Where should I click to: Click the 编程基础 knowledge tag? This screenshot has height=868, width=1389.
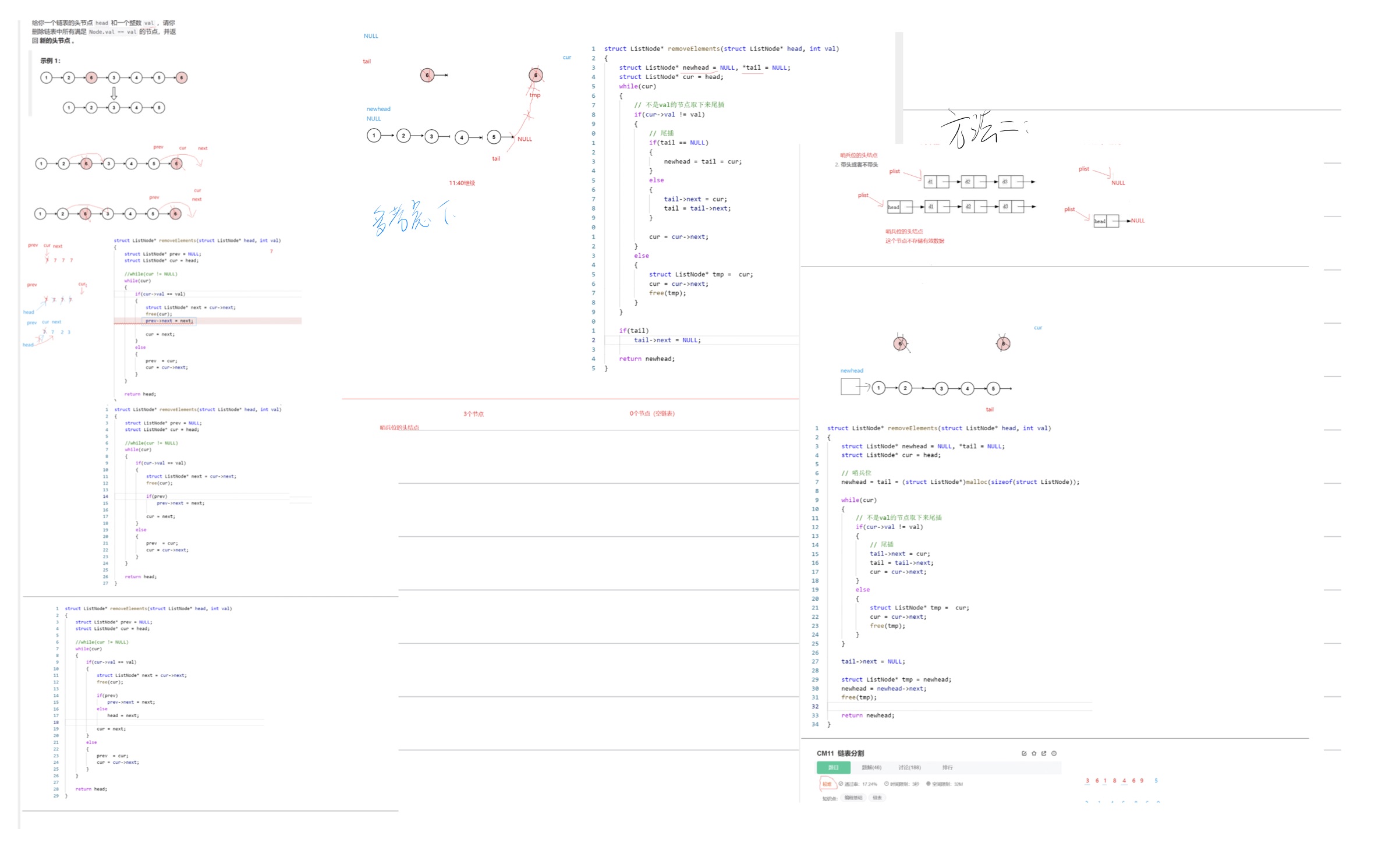[853, 798]
